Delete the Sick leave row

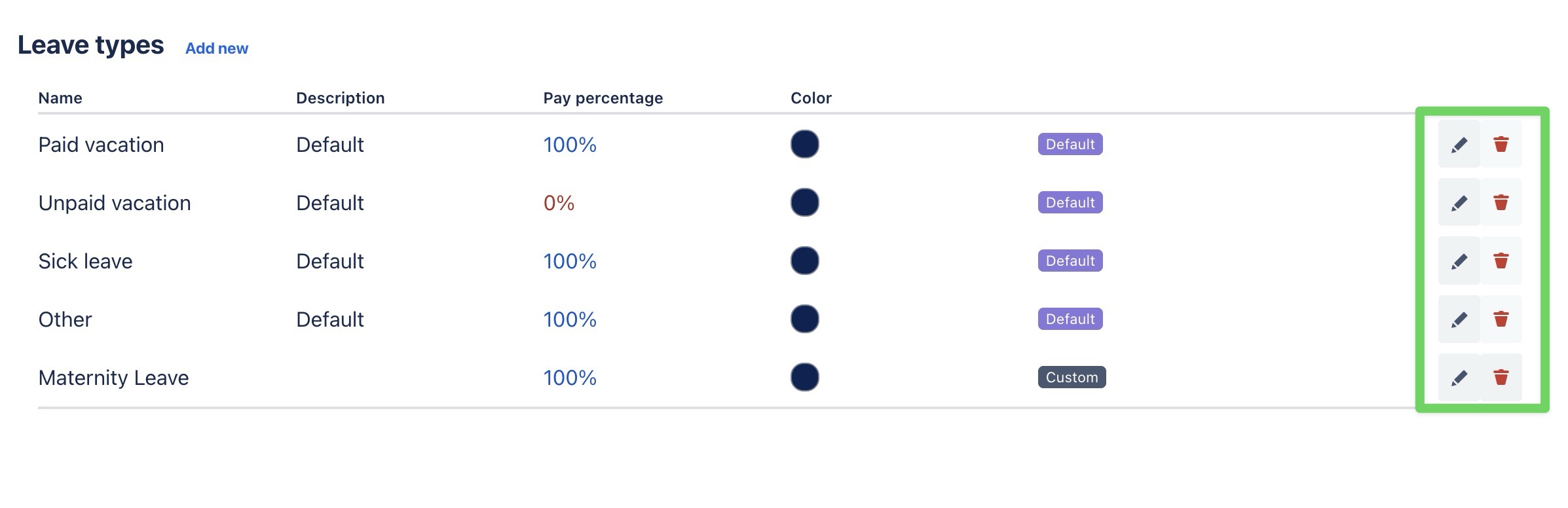[x=1501, y=261]
